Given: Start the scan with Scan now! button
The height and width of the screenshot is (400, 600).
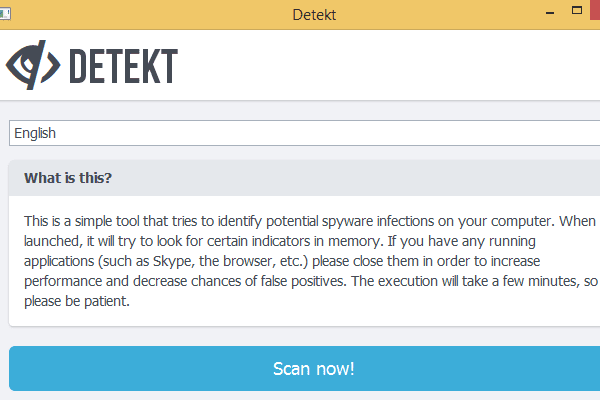Looking at the screenshot, I should click(x=313, y=369).
